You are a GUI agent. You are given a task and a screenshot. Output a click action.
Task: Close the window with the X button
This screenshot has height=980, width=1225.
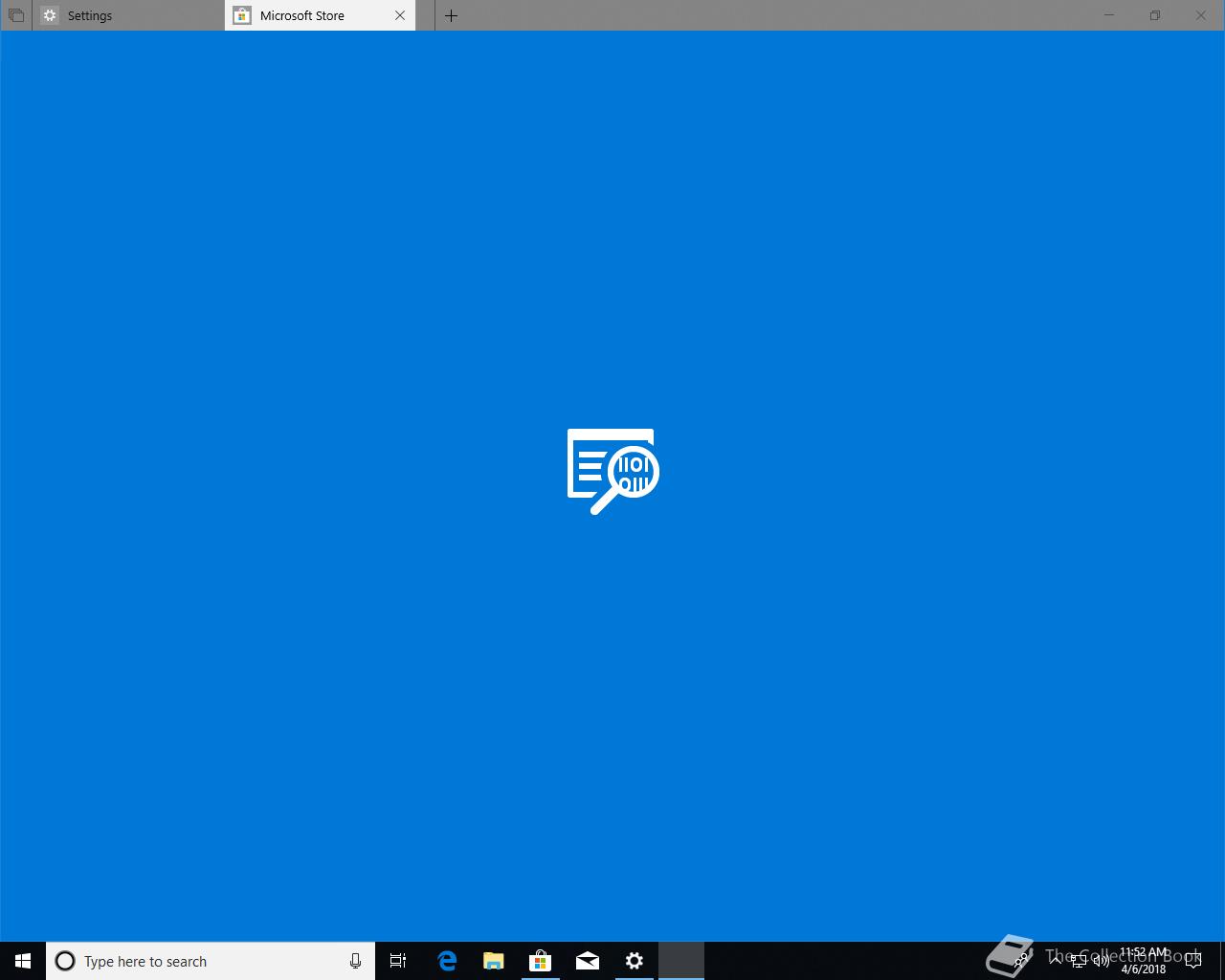click(1201, 15)
